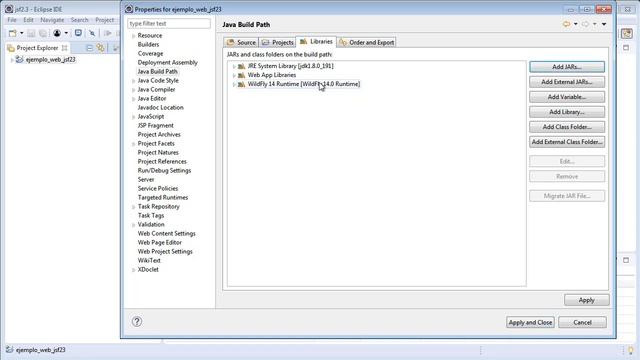Click Add Class Folder... button

[567, 127]
